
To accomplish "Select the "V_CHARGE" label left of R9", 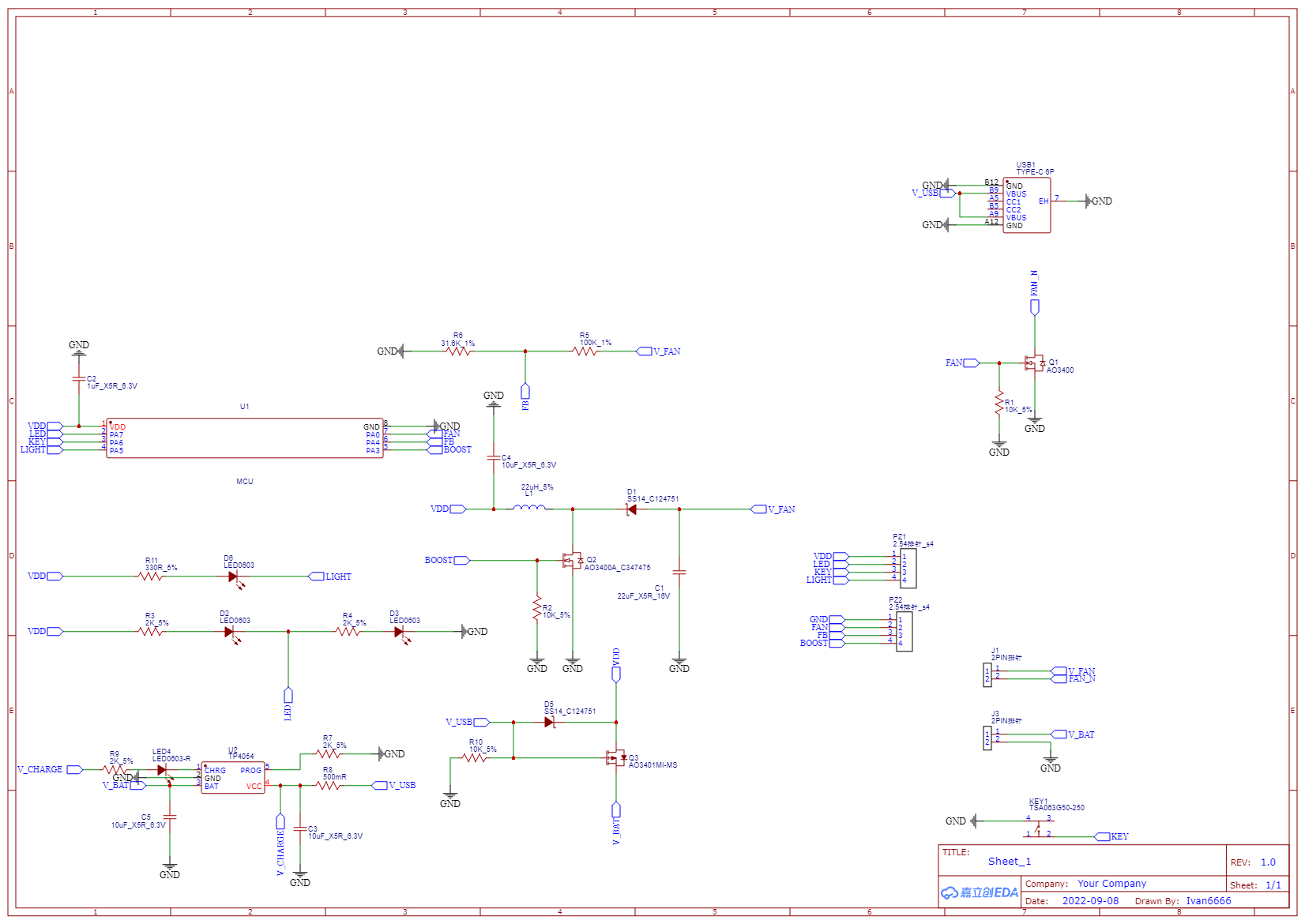I will click(x=39, y=769).
